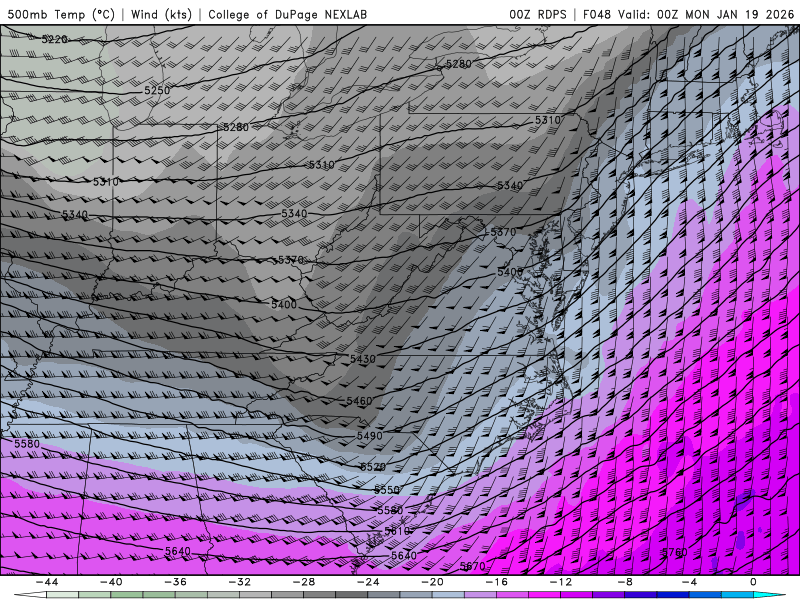
Task: Select the -28 legend value
Action: tap(304, 582)
